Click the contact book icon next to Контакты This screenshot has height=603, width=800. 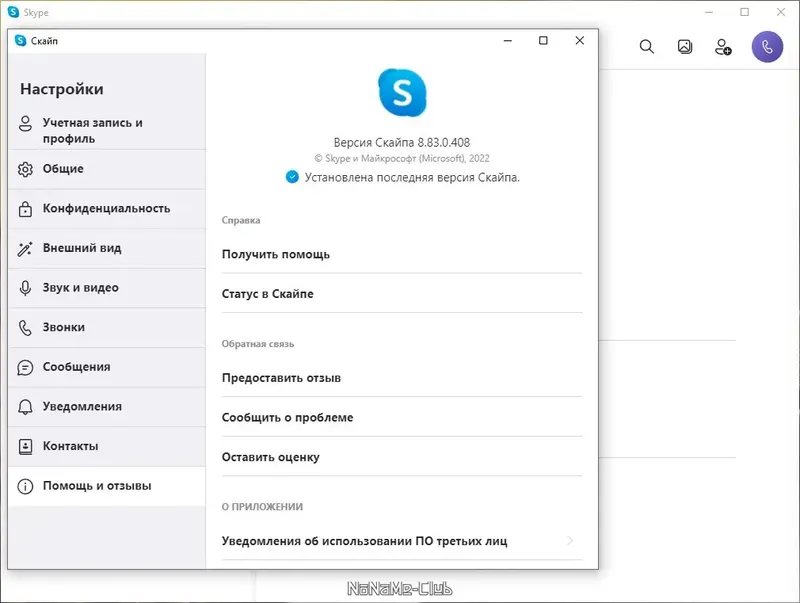click(25, 446)
